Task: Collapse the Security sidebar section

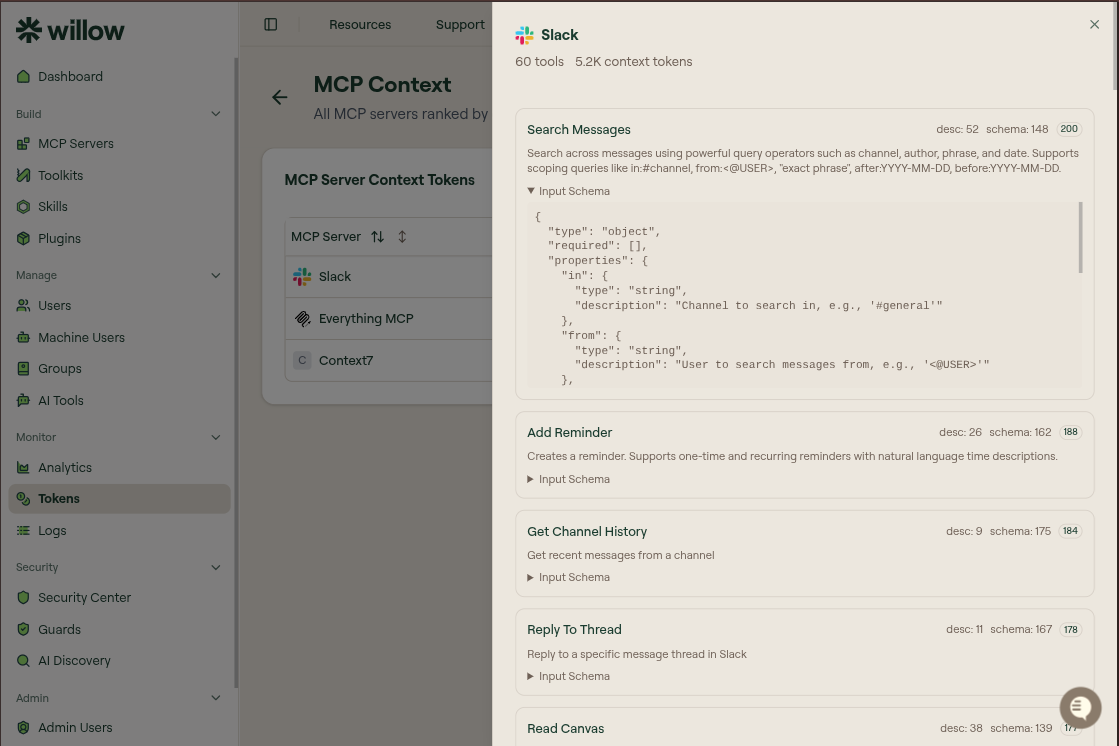Action: [216, 568]
